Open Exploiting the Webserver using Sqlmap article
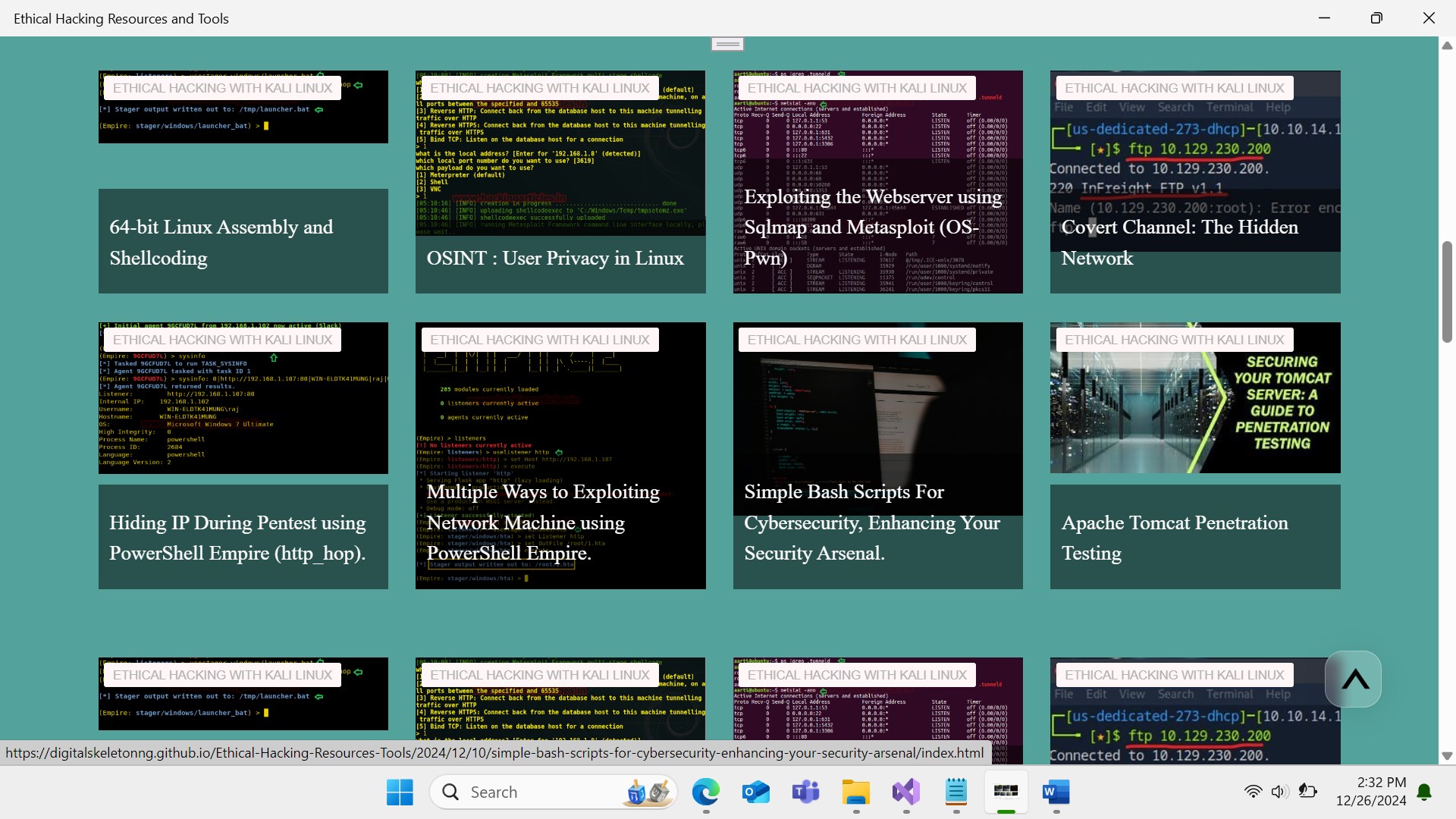Image resolution: width=1456 pixels, height=819 pixels. 873,227
